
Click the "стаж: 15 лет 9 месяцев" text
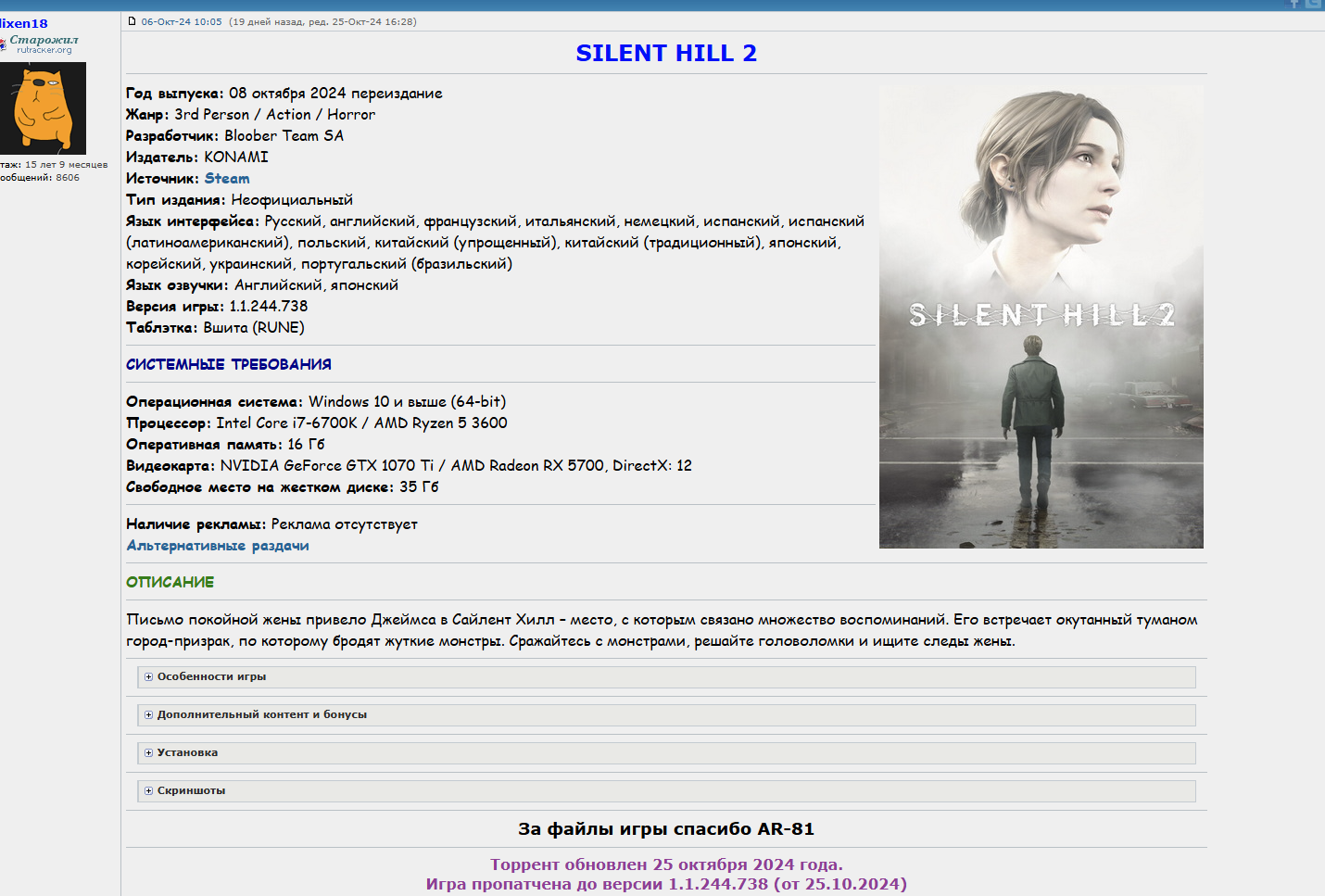pyautogui.click(x=54, y=165)
